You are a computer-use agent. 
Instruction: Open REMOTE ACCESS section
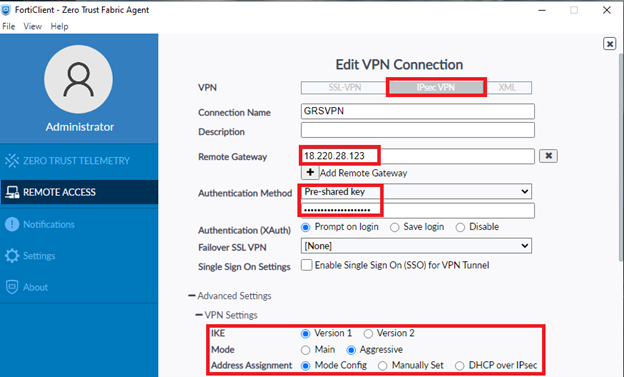pyautogui.click(x=79, y=192)
